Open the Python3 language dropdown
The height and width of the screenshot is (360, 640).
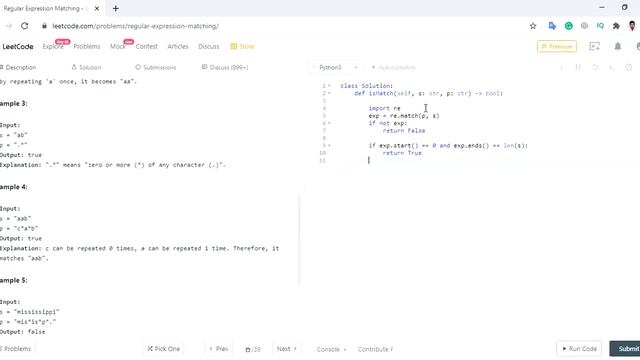[x=336, y=67]
